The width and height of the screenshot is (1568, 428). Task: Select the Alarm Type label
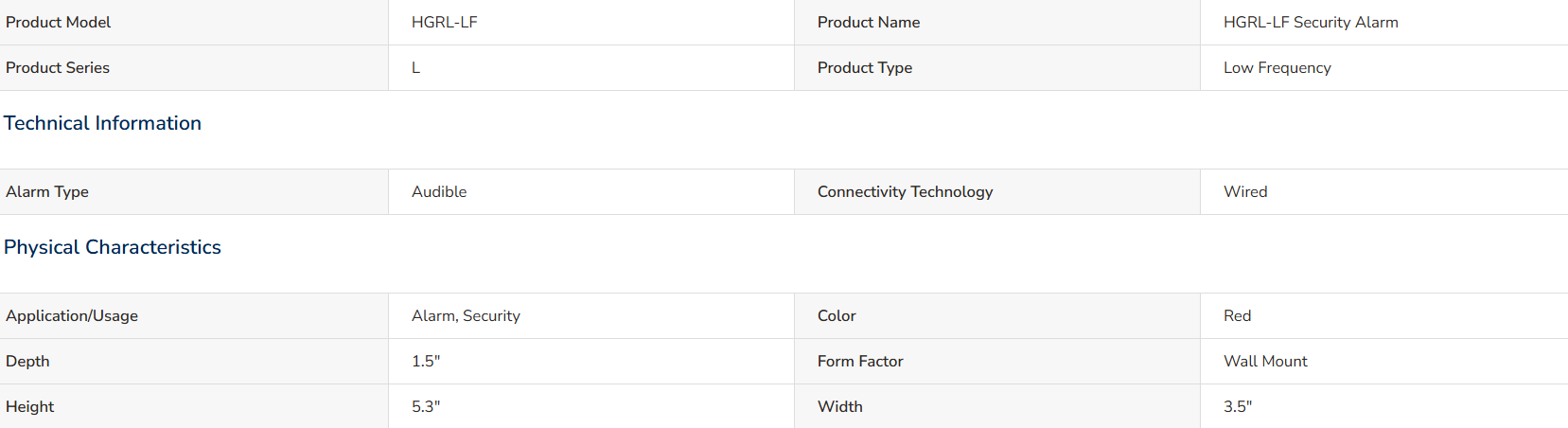pos(47,191)
